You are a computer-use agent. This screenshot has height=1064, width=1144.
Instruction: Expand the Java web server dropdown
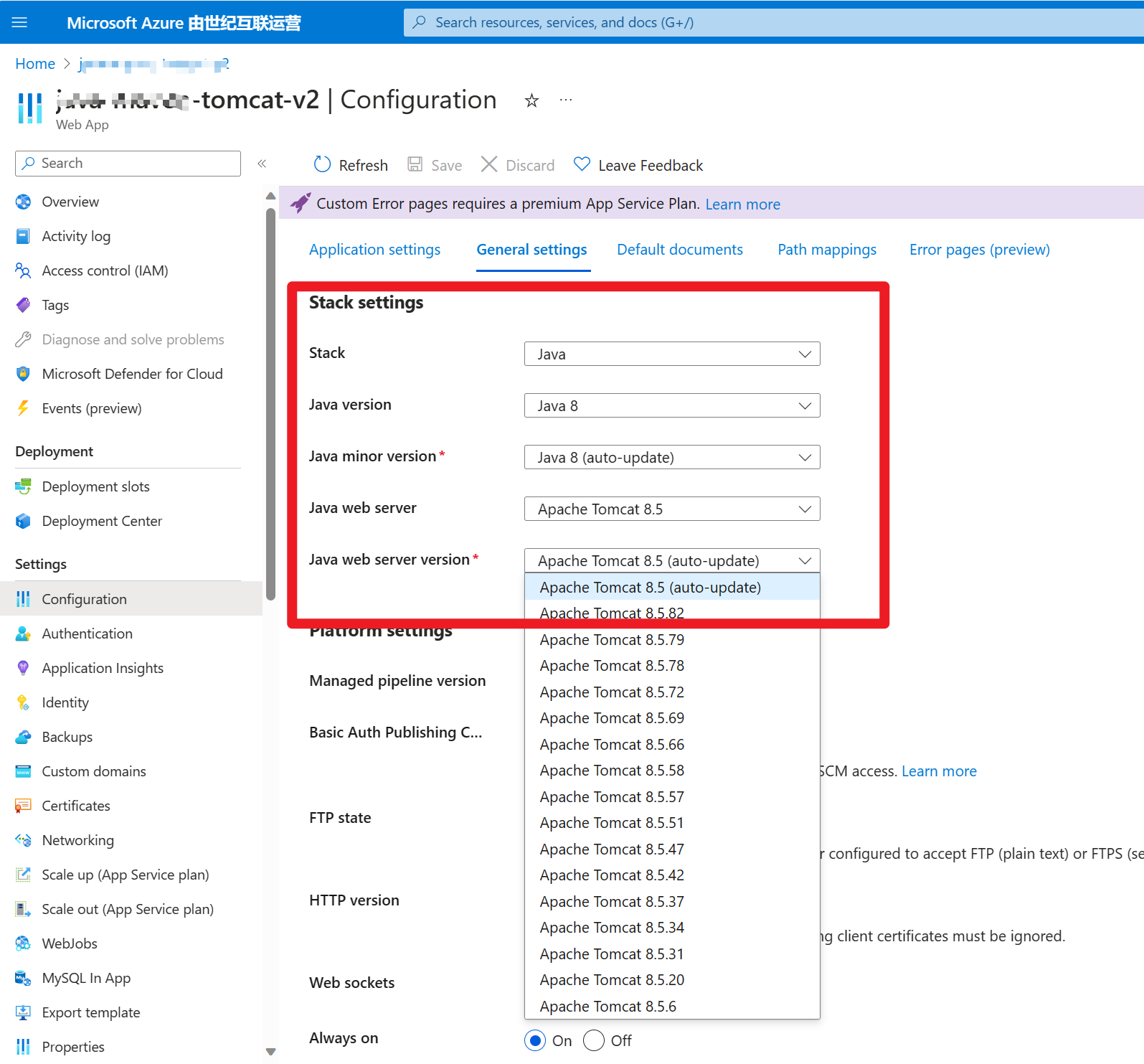(671, 509)
